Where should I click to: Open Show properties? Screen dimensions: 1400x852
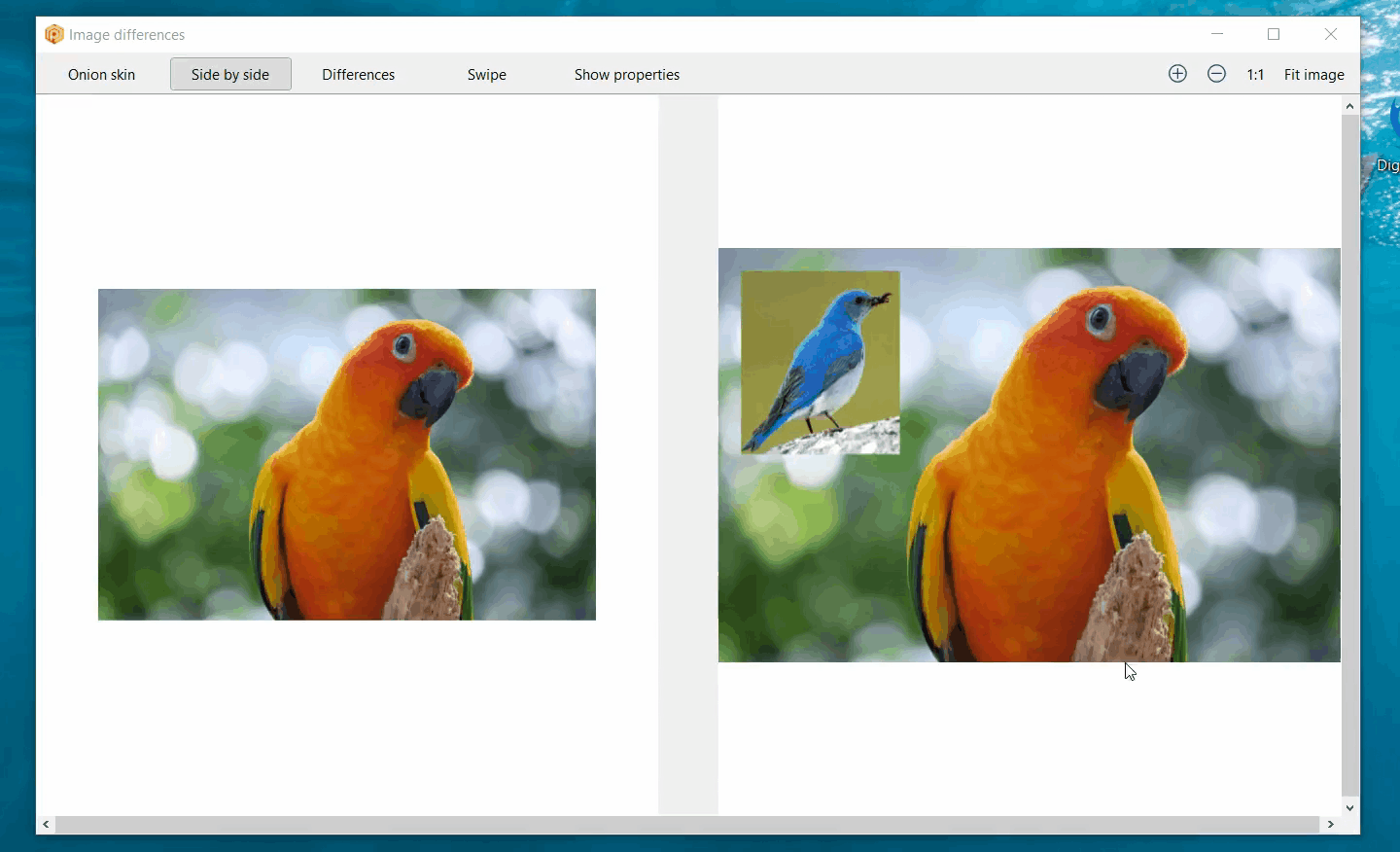627,74
